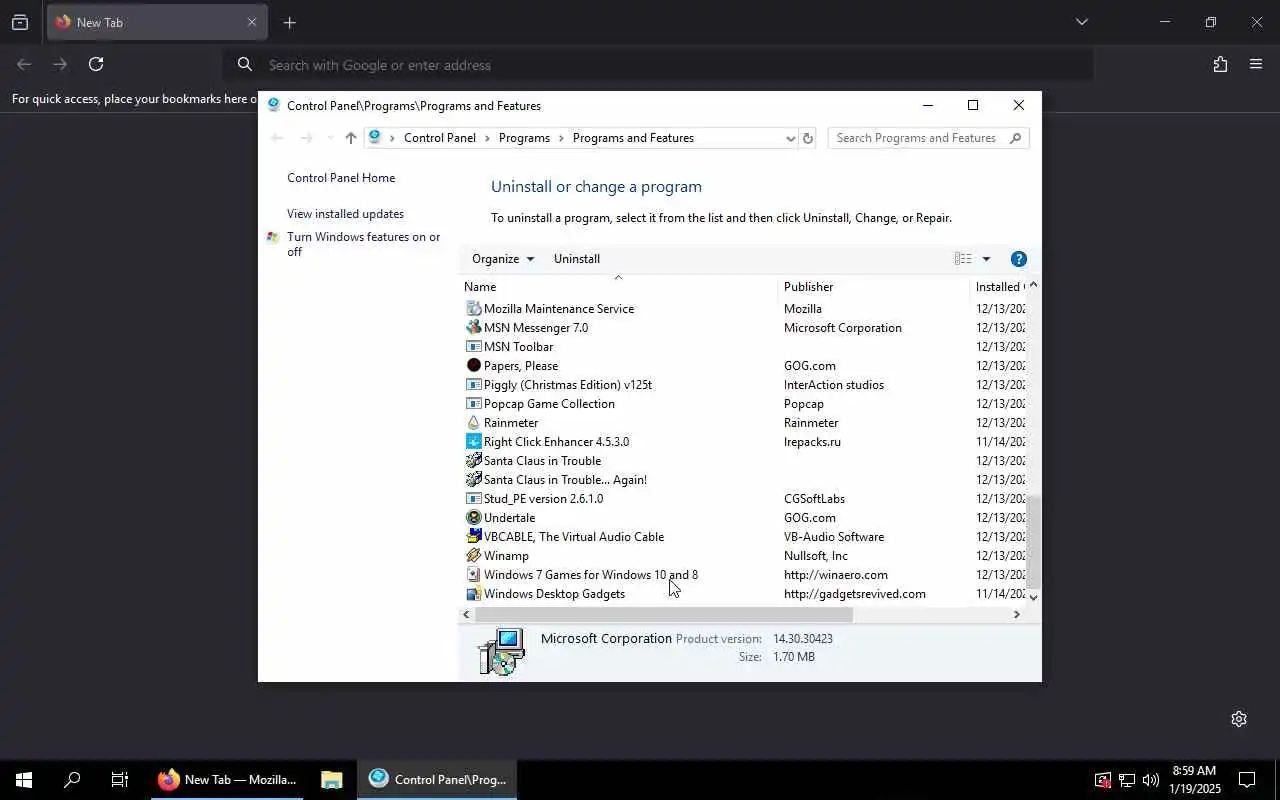Open the view options dropdown arrow
Viewport: 1280px width, 800px height.
pos(986,259)
